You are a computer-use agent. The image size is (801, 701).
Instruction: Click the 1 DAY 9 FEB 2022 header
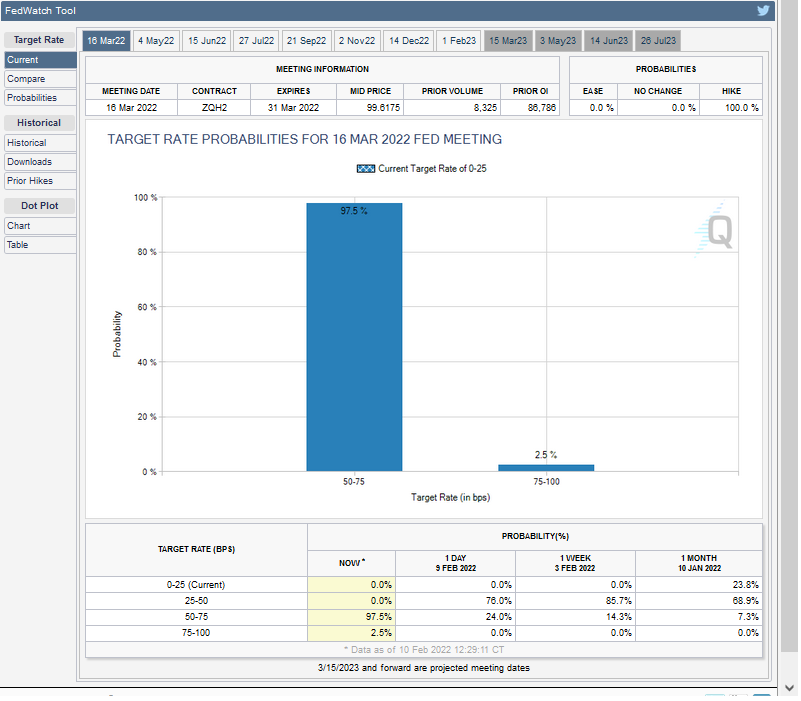click(x=455, y=563)
